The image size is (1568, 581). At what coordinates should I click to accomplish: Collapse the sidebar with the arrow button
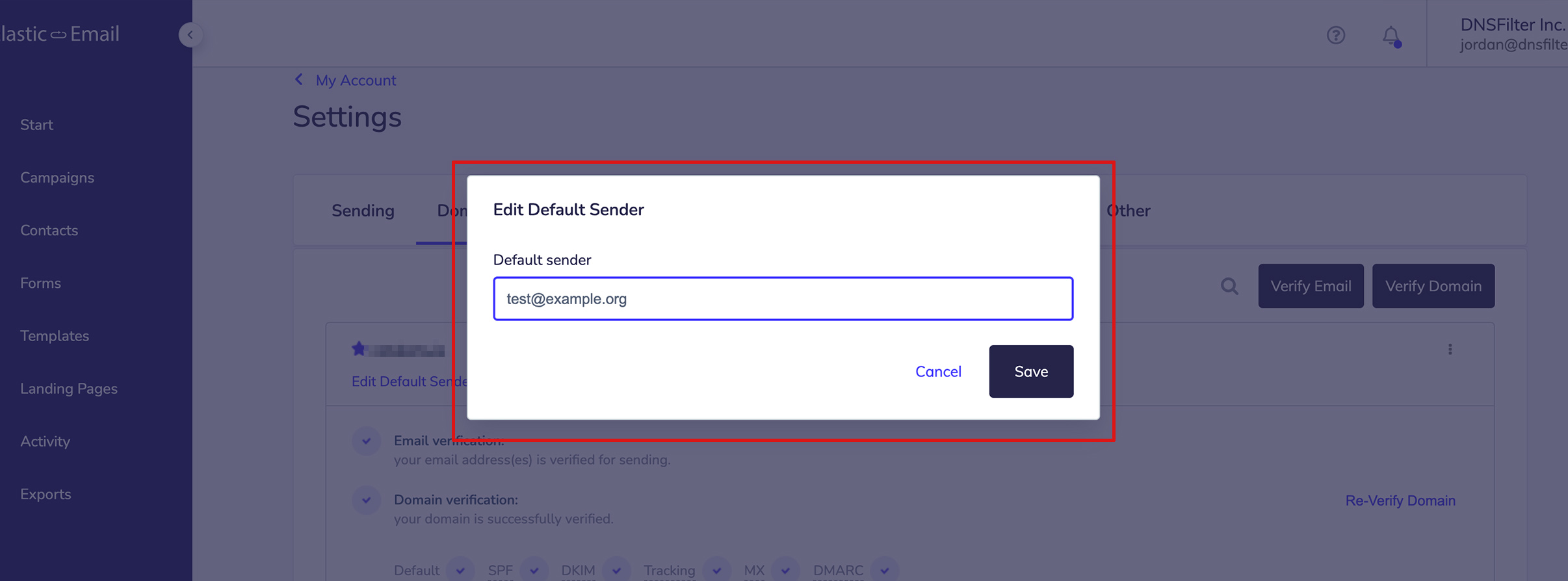pos(190,35)
